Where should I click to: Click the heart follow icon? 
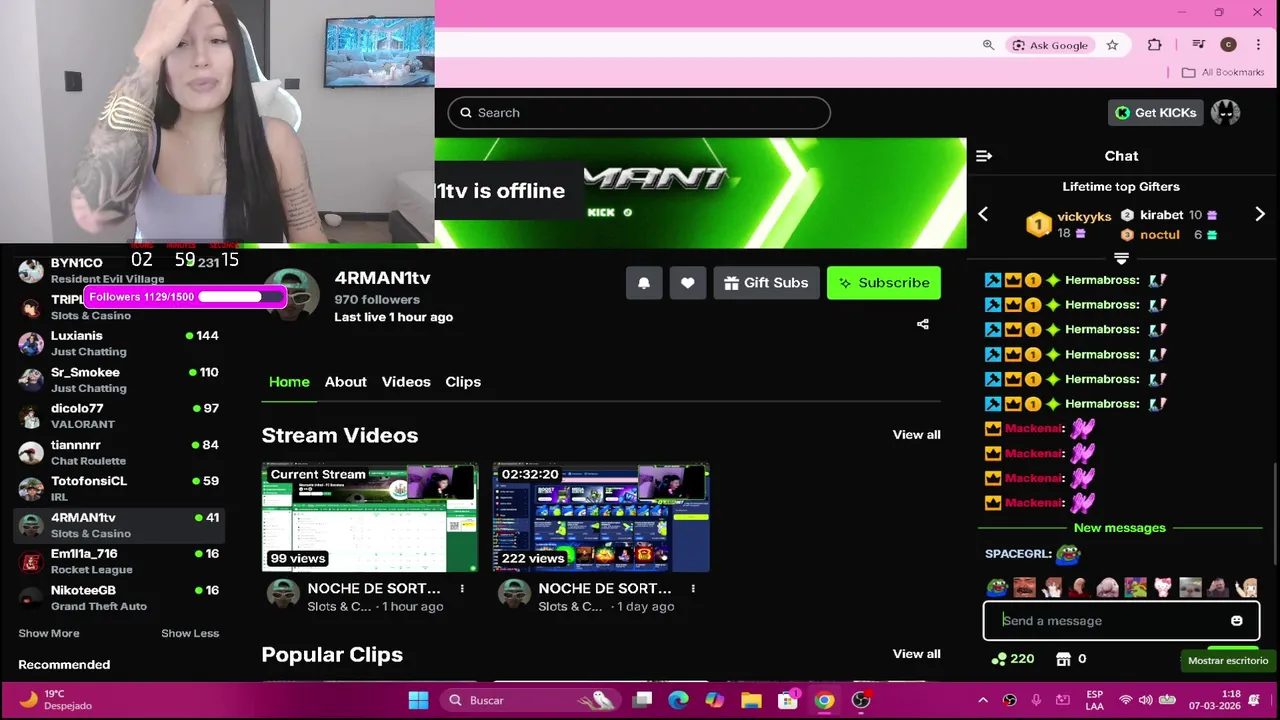tap(688, 283)
